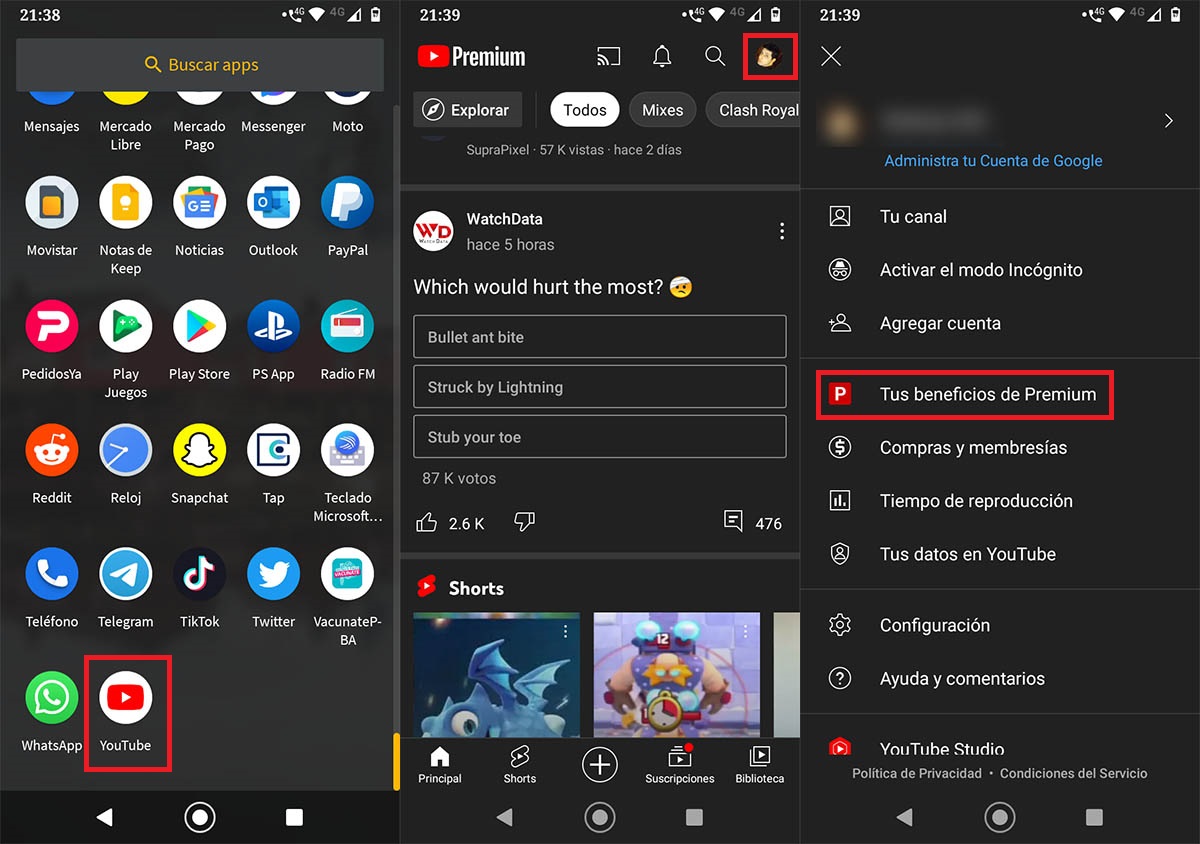Vote for Struck by Lightning option
The width and height of the screenshot is (1200, 844).
600,387
